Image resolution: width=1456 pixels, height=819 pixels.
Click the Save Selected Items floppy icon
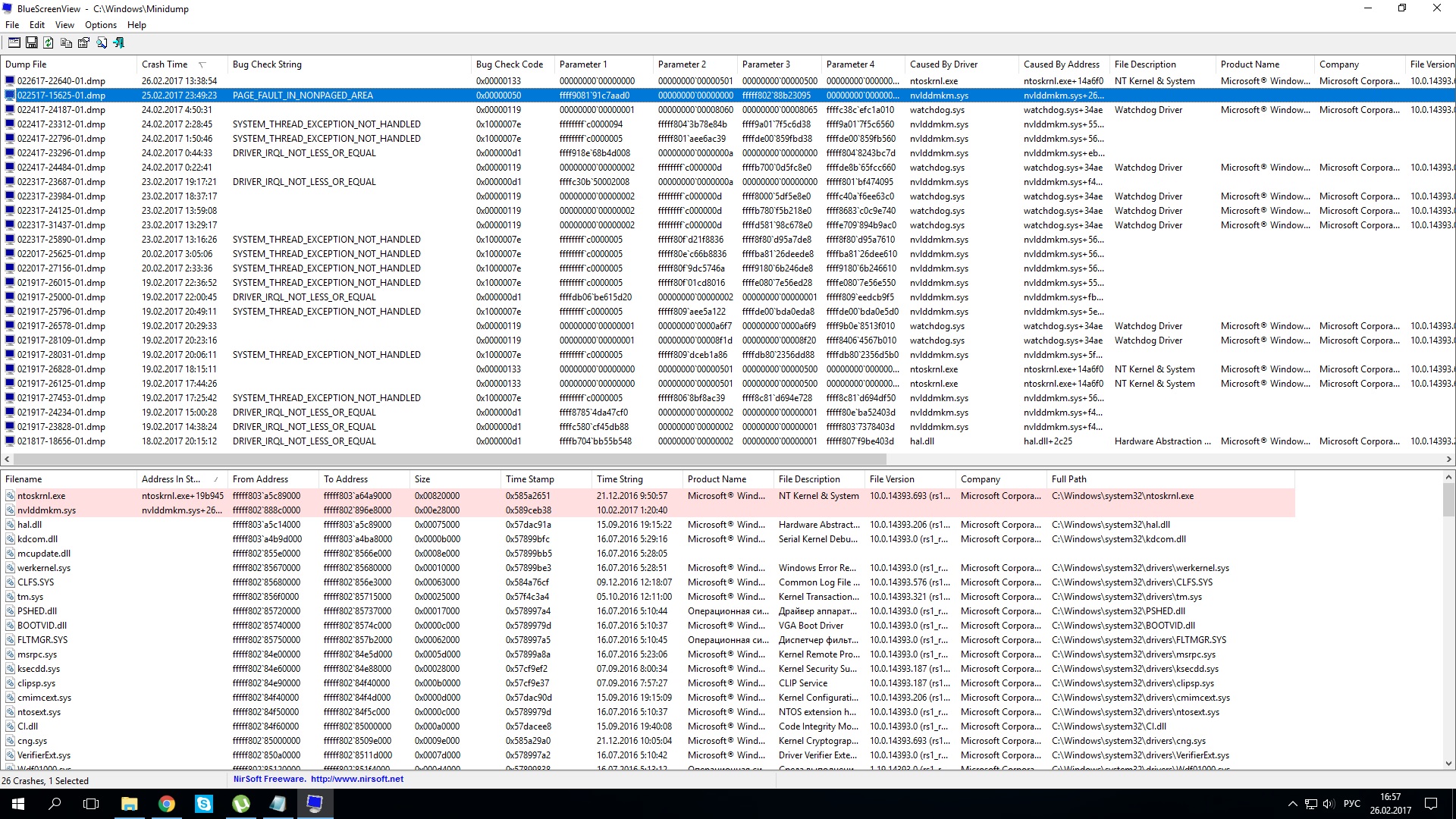31,43
